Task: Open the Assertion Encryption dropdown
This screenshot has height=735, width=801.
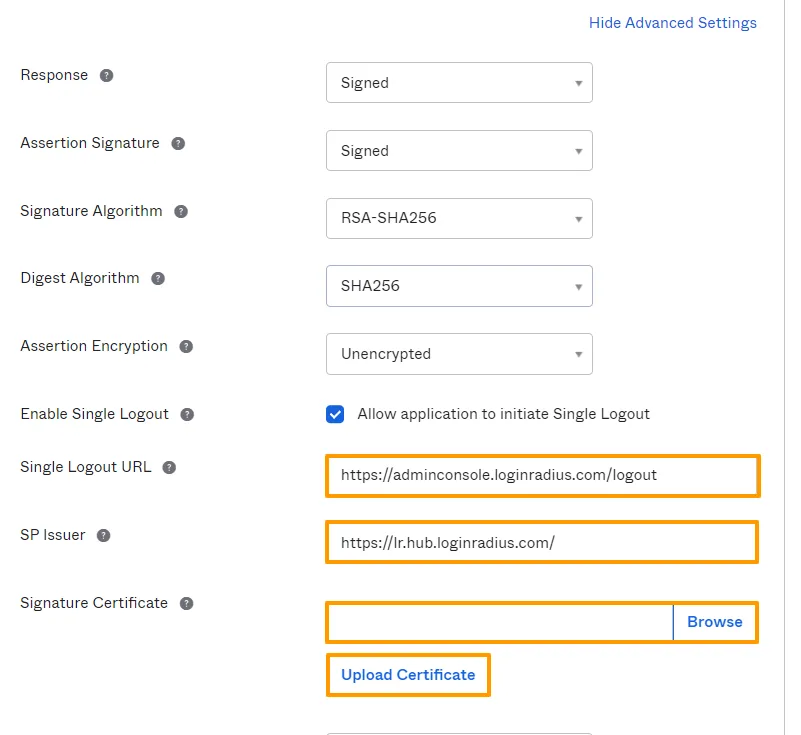Action: [x=459, y=354]
